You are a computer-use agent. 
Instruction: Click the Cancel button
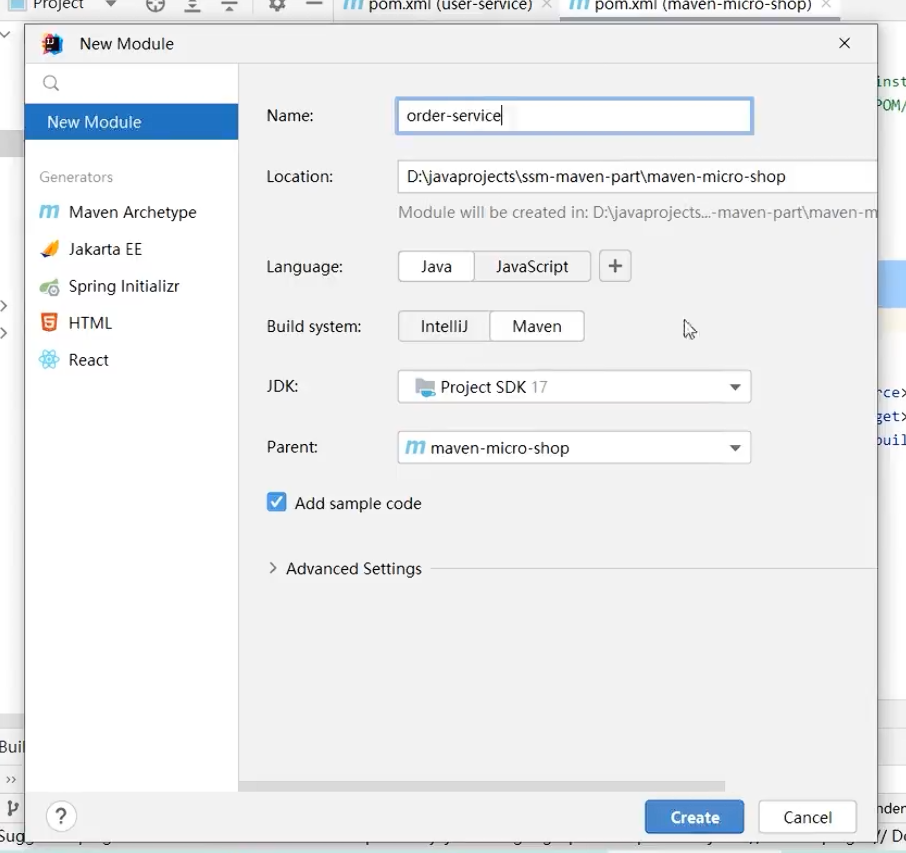point(807,817)
